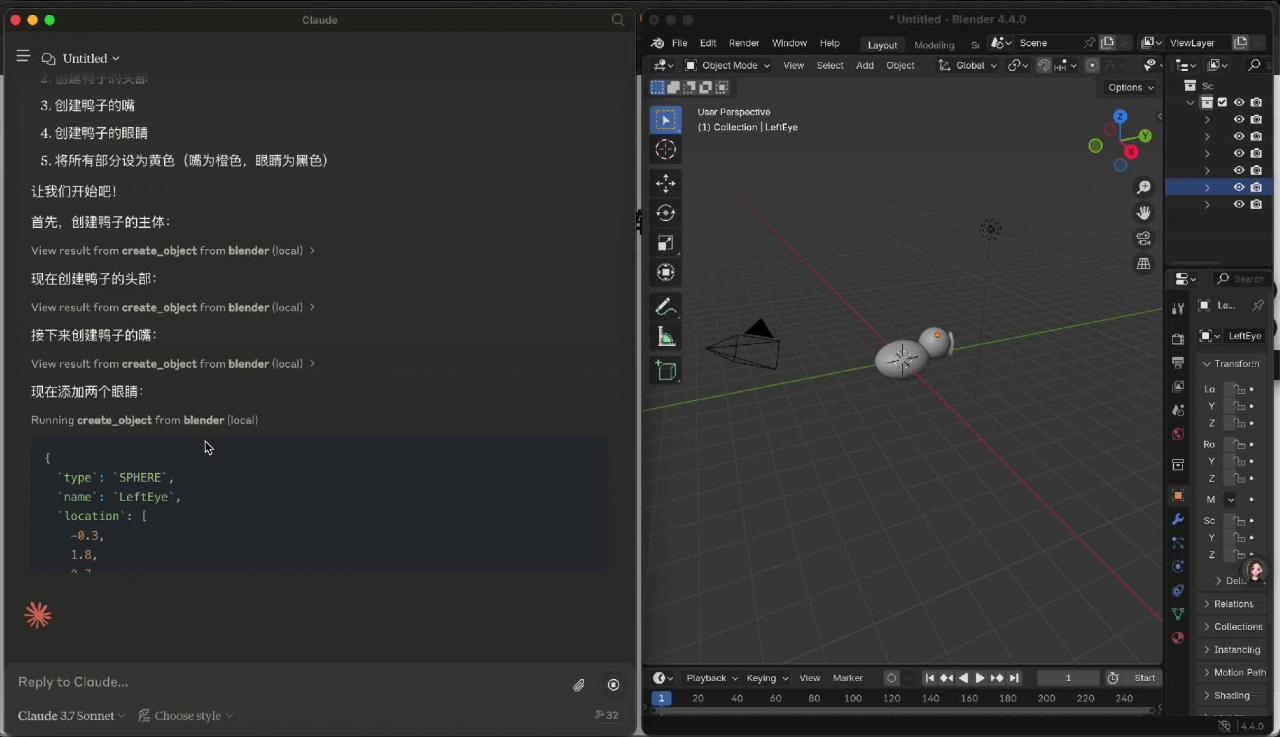Toggle snapping magnet in viewport header
1280x737 pixels.
tap(1044, 65)
